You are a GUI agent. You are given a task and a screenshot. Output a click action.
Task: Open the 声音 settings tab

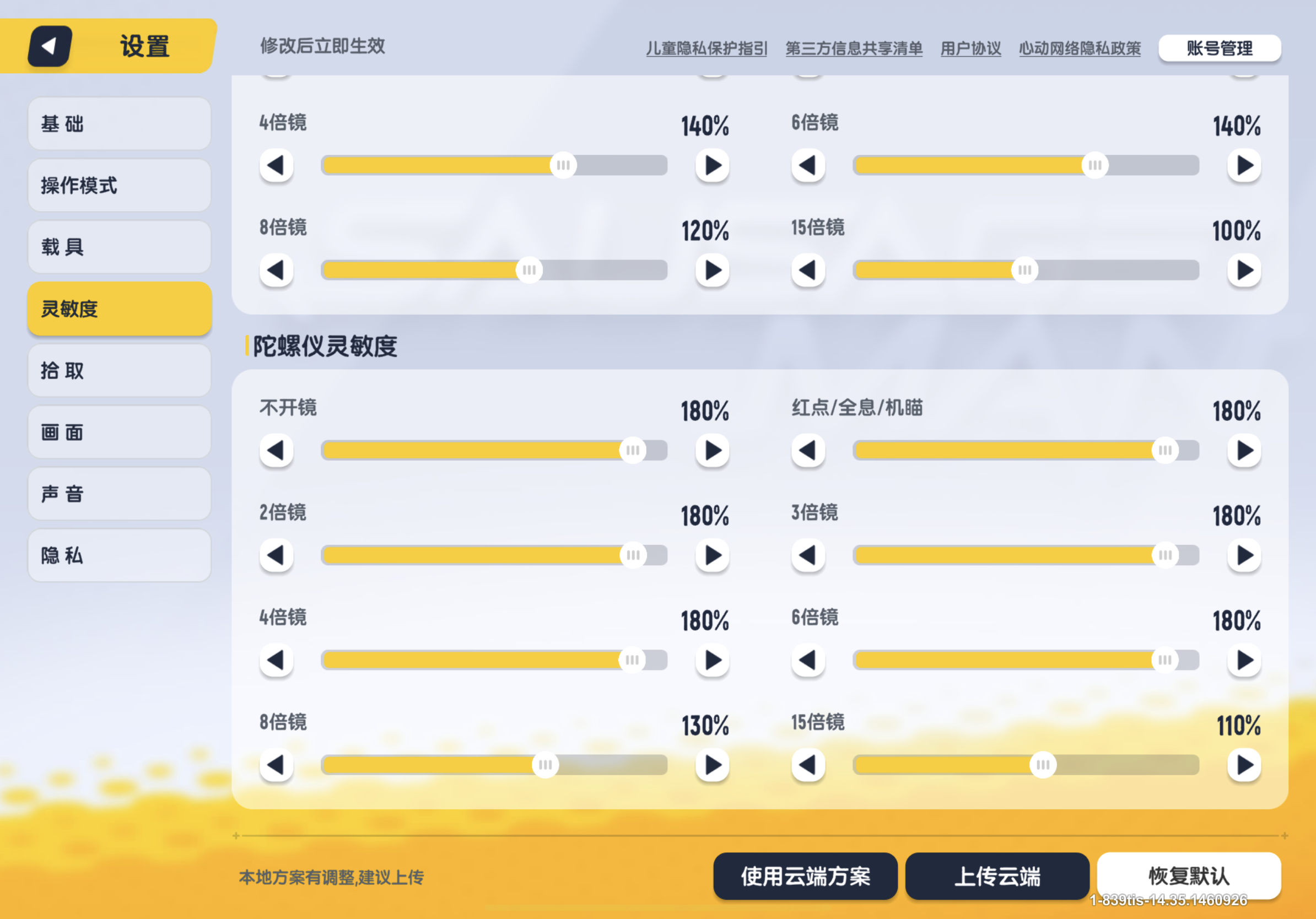tap(119, 494)
